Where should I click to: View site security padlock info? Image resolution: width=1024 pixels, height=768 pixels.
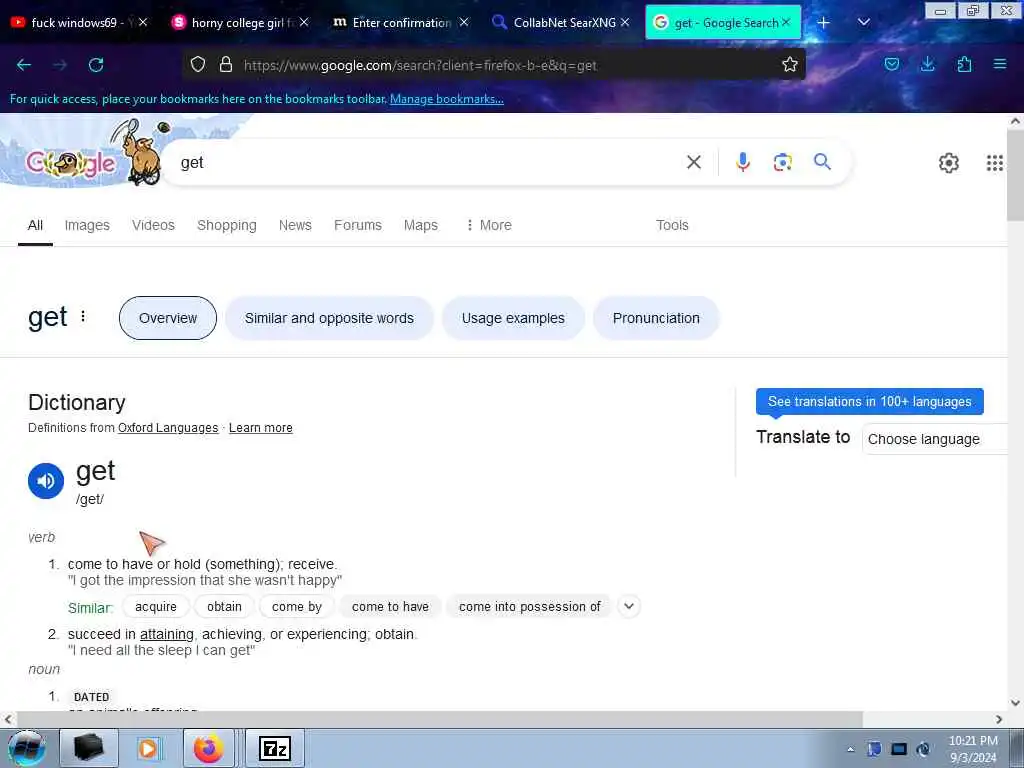(226, 64)
